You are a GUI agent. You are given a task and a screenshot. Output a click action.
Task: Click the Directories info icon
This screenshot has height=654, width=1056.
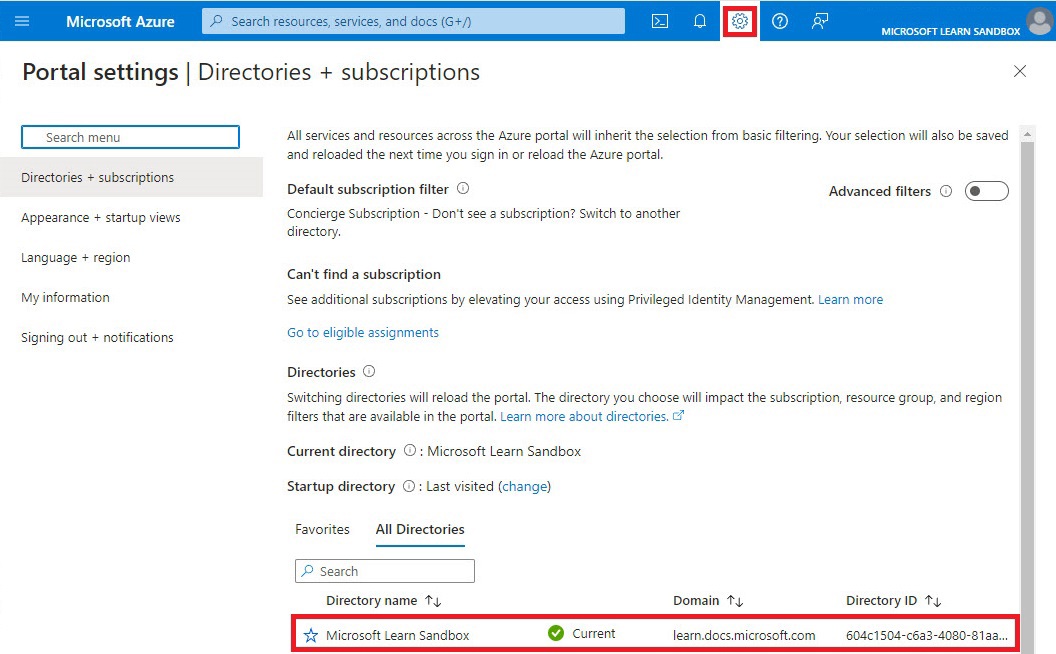click(369, 371)
